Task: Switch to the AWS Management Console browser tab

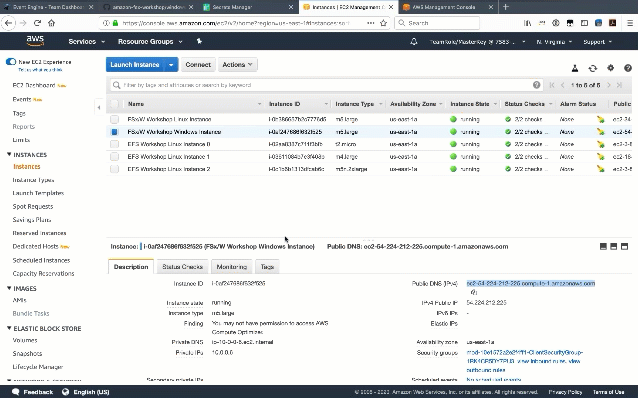Action: (x=448, y=7)
